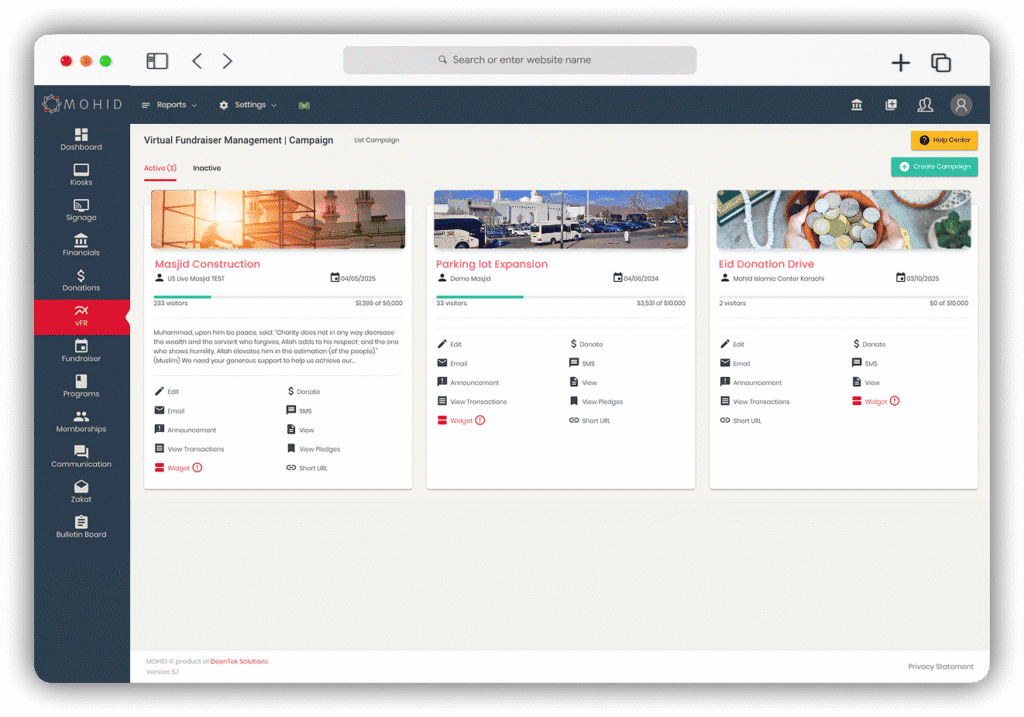Screen dimensions: 1024x717
Task: Expand the Settings dropdown menu
Action: 248,105
